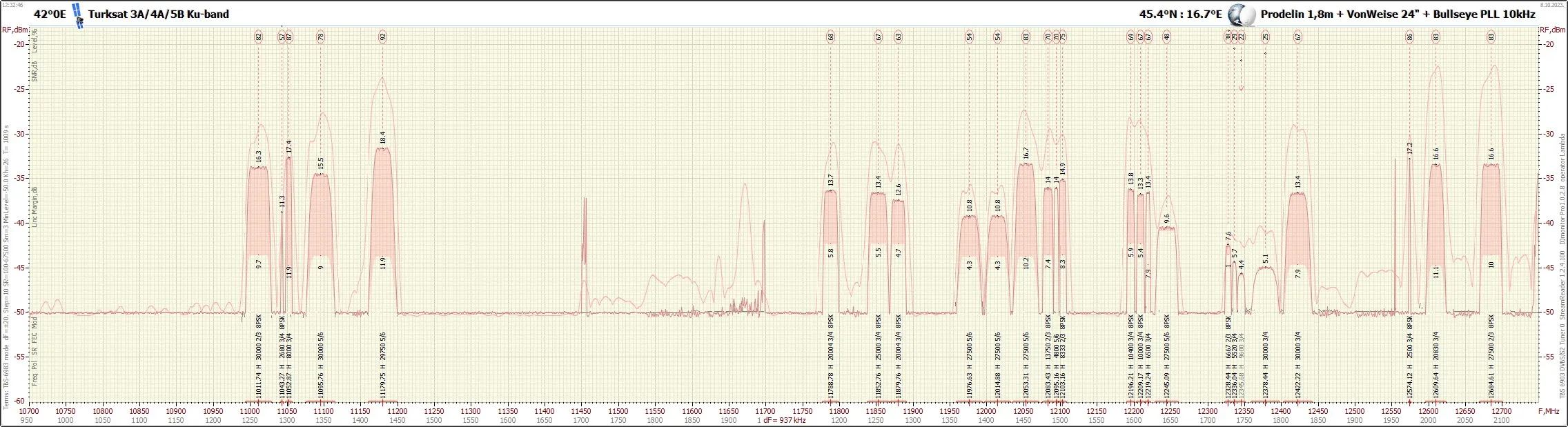Select the level circle labeled 86
The height and width of the screenshot is (427, 1568).
point(1409,37)
